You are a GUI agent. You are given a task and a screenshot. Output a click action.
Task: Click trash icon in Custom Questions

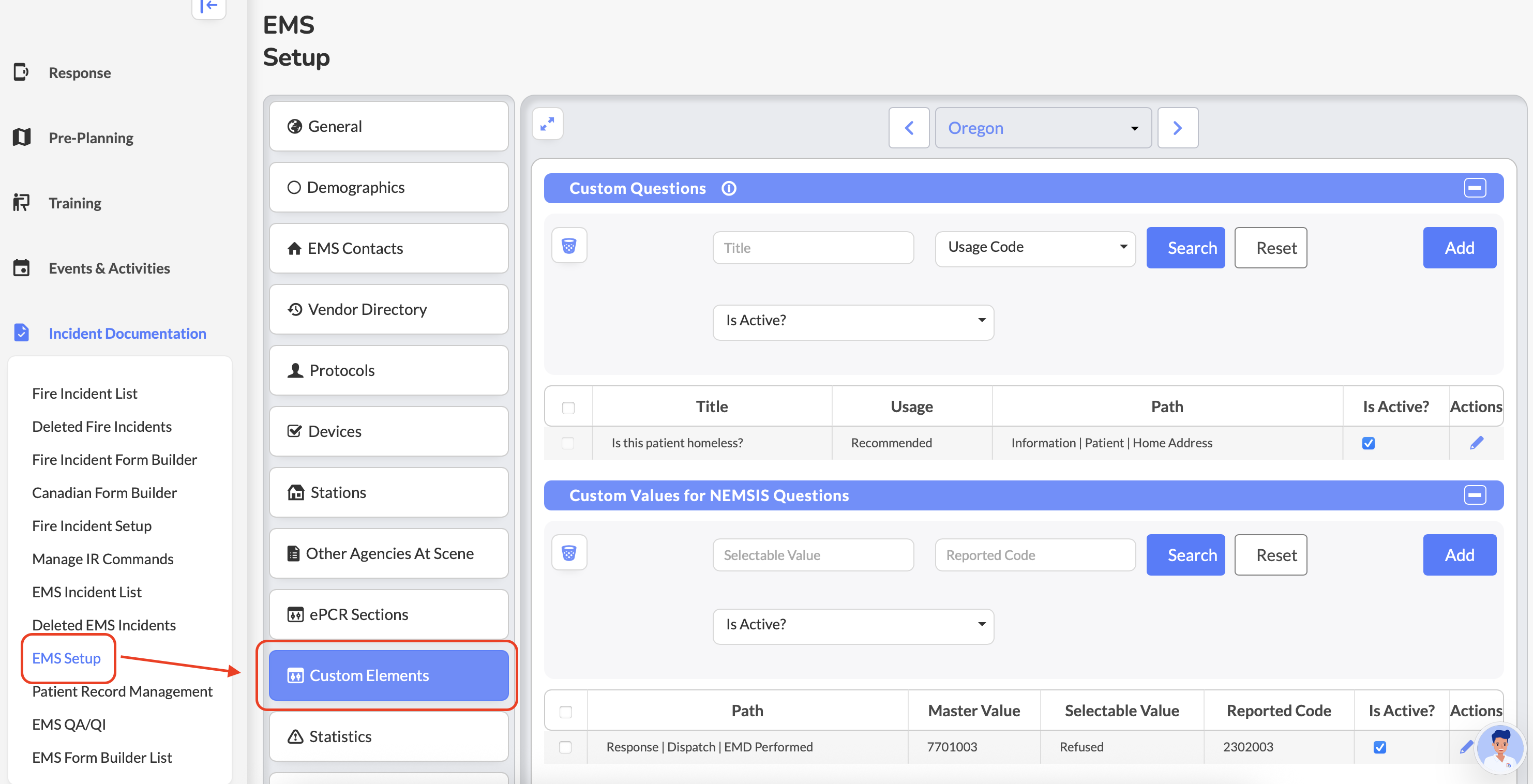tap(569, 246)
